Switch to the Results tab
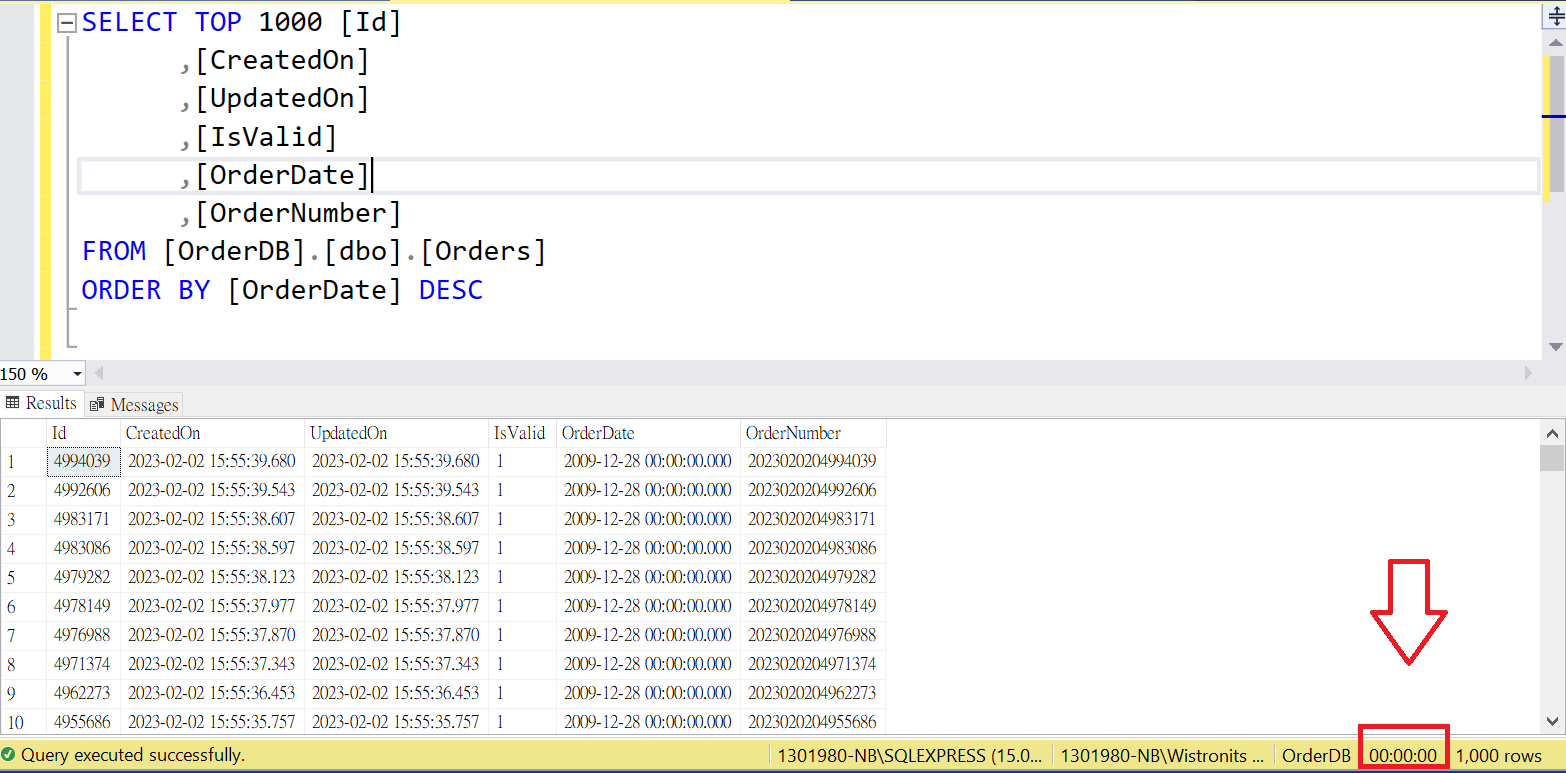This screenshot has width=1566, height=773. [x=41, y=403]
